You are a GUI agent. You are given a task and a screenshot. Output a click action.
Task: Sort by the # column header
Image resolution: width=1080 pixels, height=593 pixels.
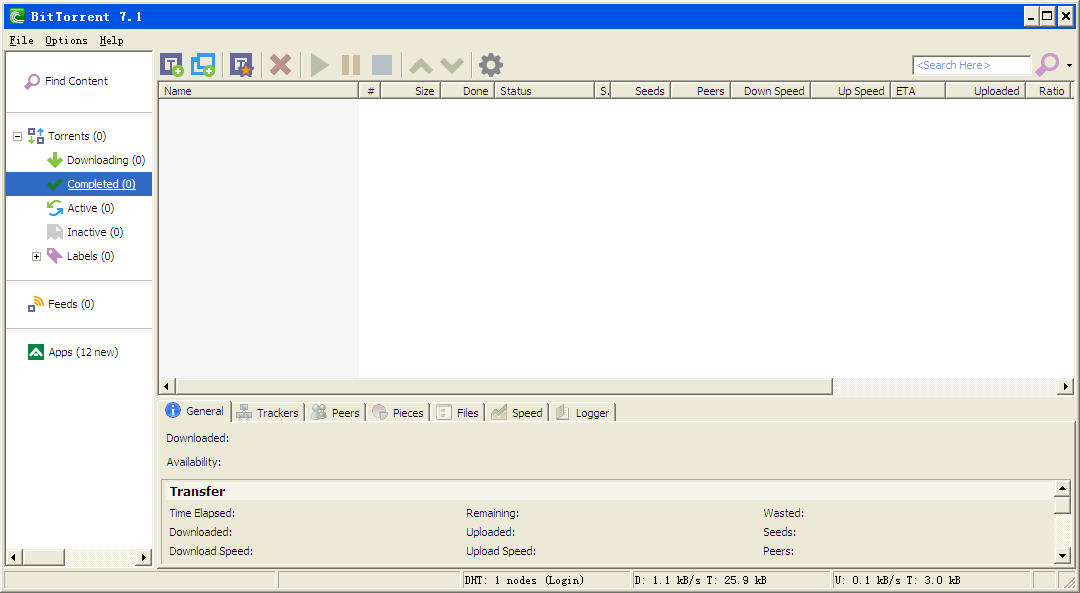click(370, 91)
